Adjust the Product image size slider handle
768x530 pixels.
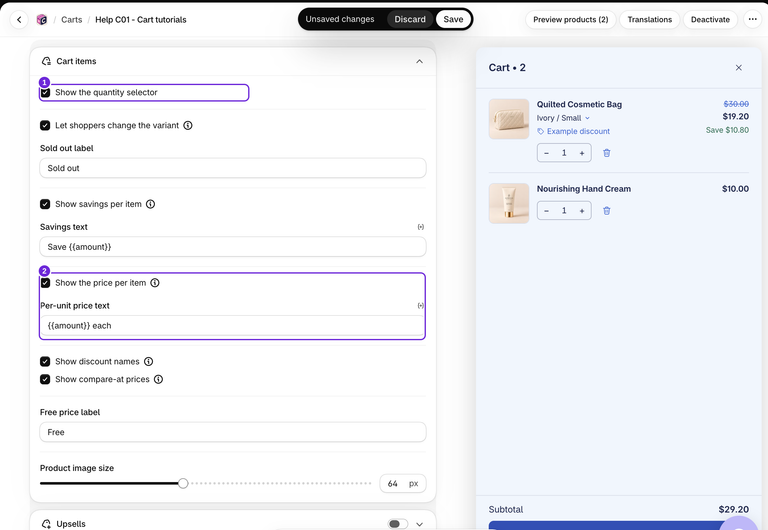[183, 483]
